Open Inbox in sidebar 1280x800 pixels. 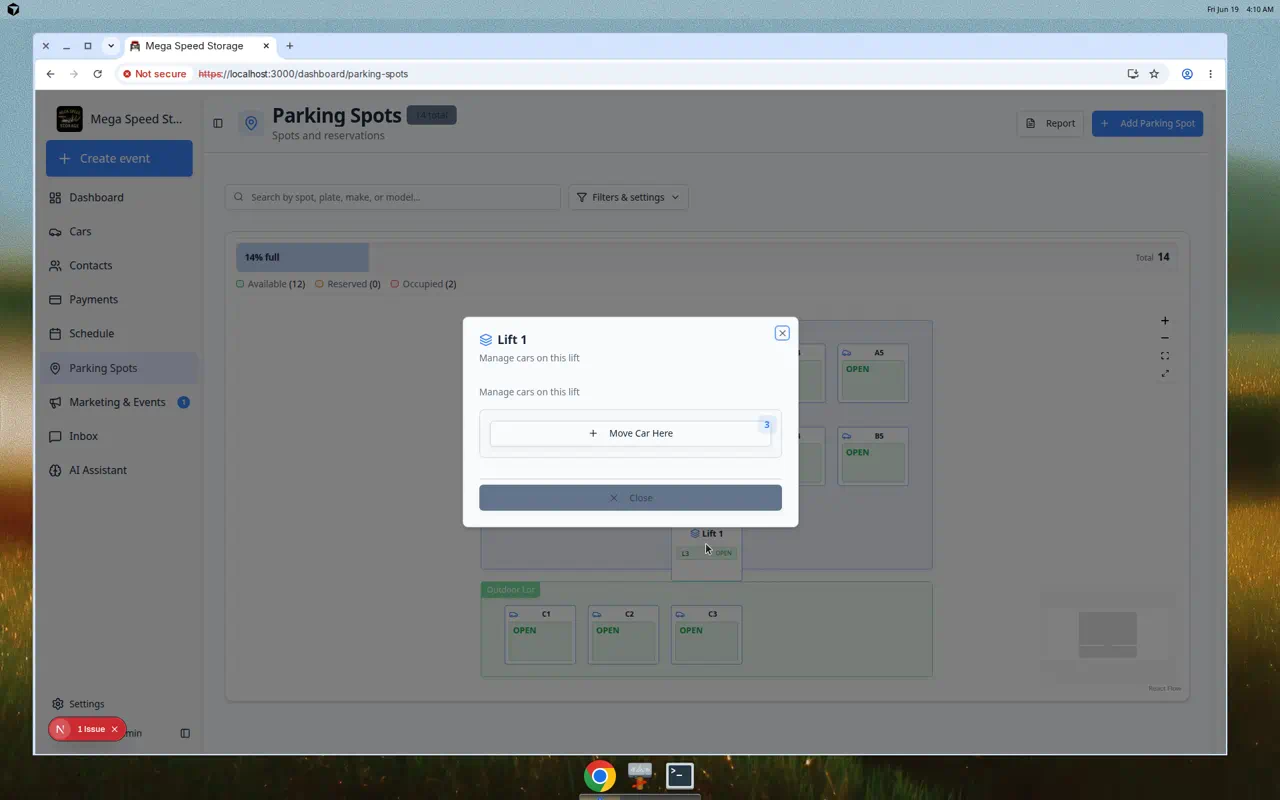click(119, 436)
